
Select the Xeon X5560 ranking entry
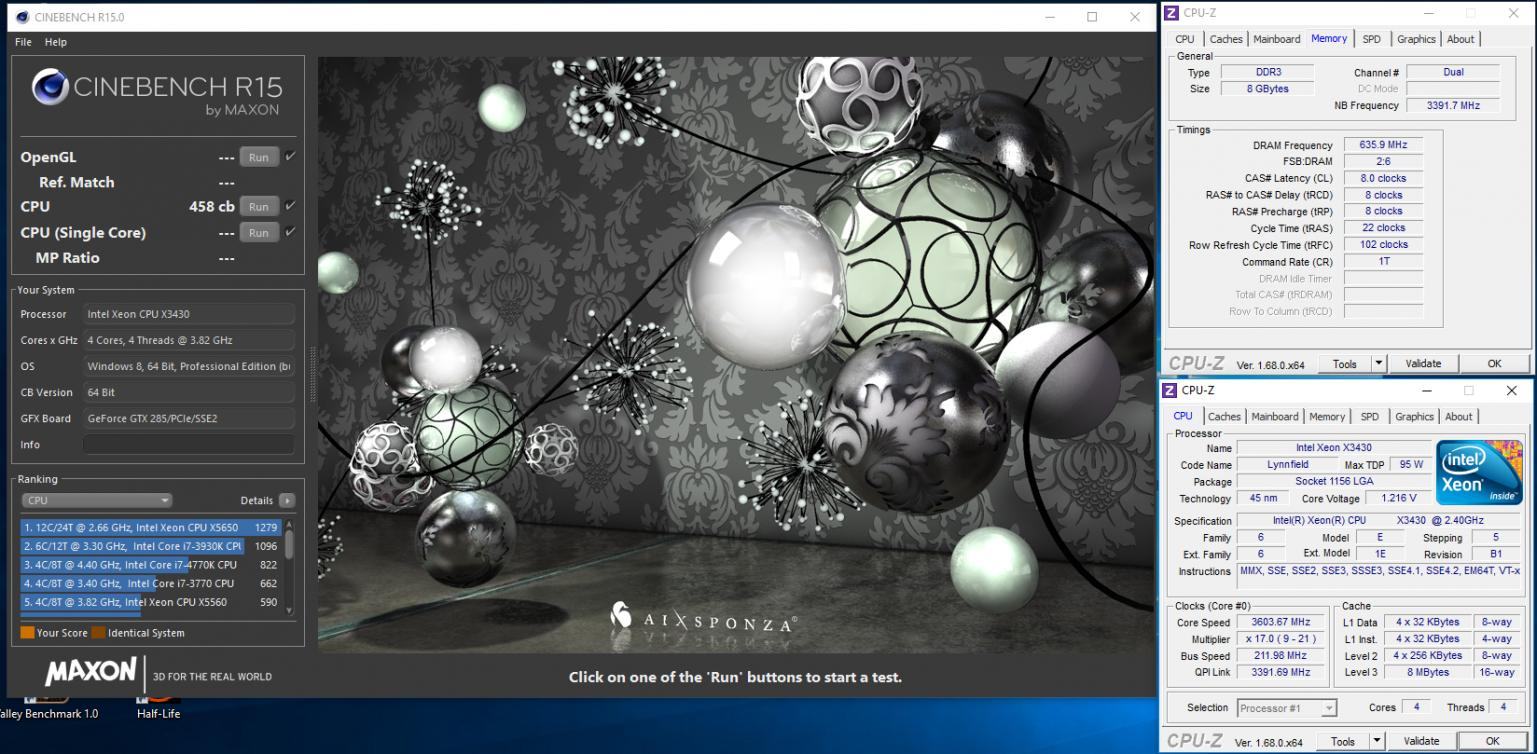[151, 602]
